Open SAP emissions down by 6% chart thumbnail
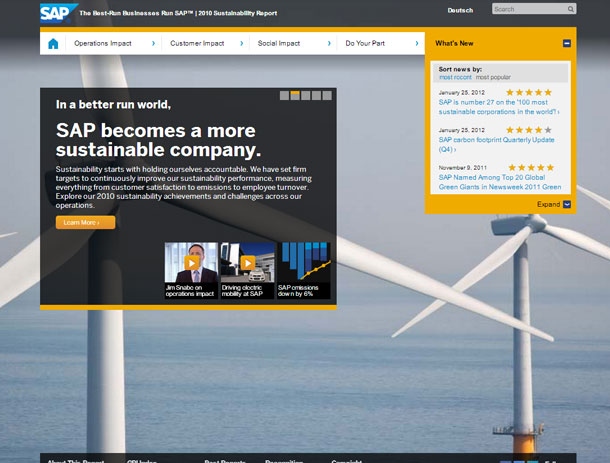 304,270
